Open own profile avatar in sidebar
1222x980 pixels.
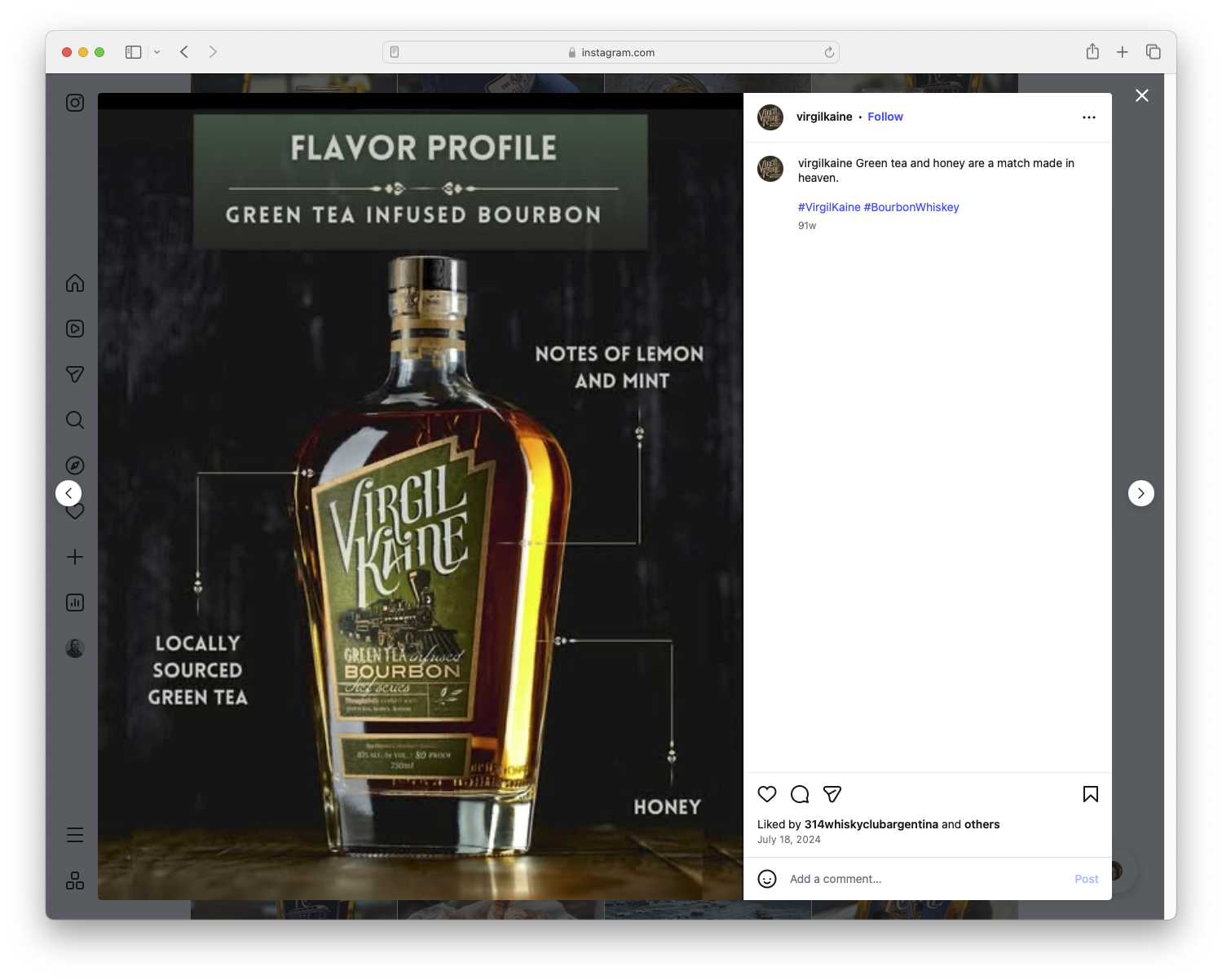pos(75,648)
